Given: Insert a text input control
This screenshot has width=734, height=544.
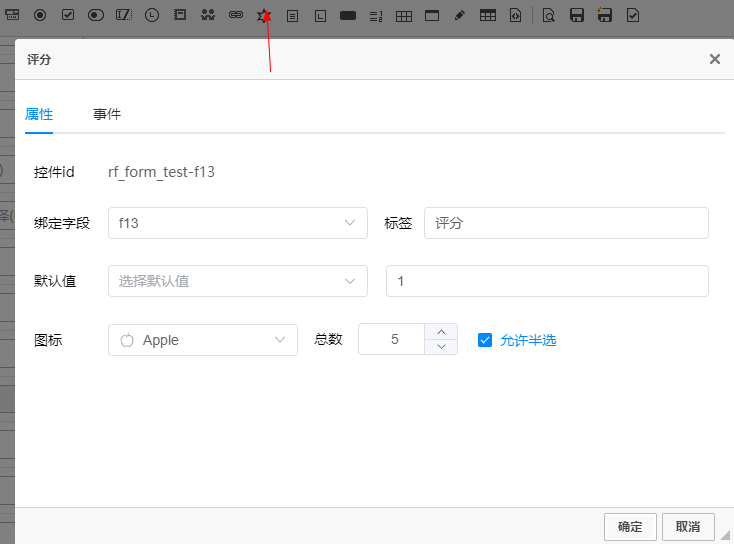Looking at the screenshot, I should point(124,15).
